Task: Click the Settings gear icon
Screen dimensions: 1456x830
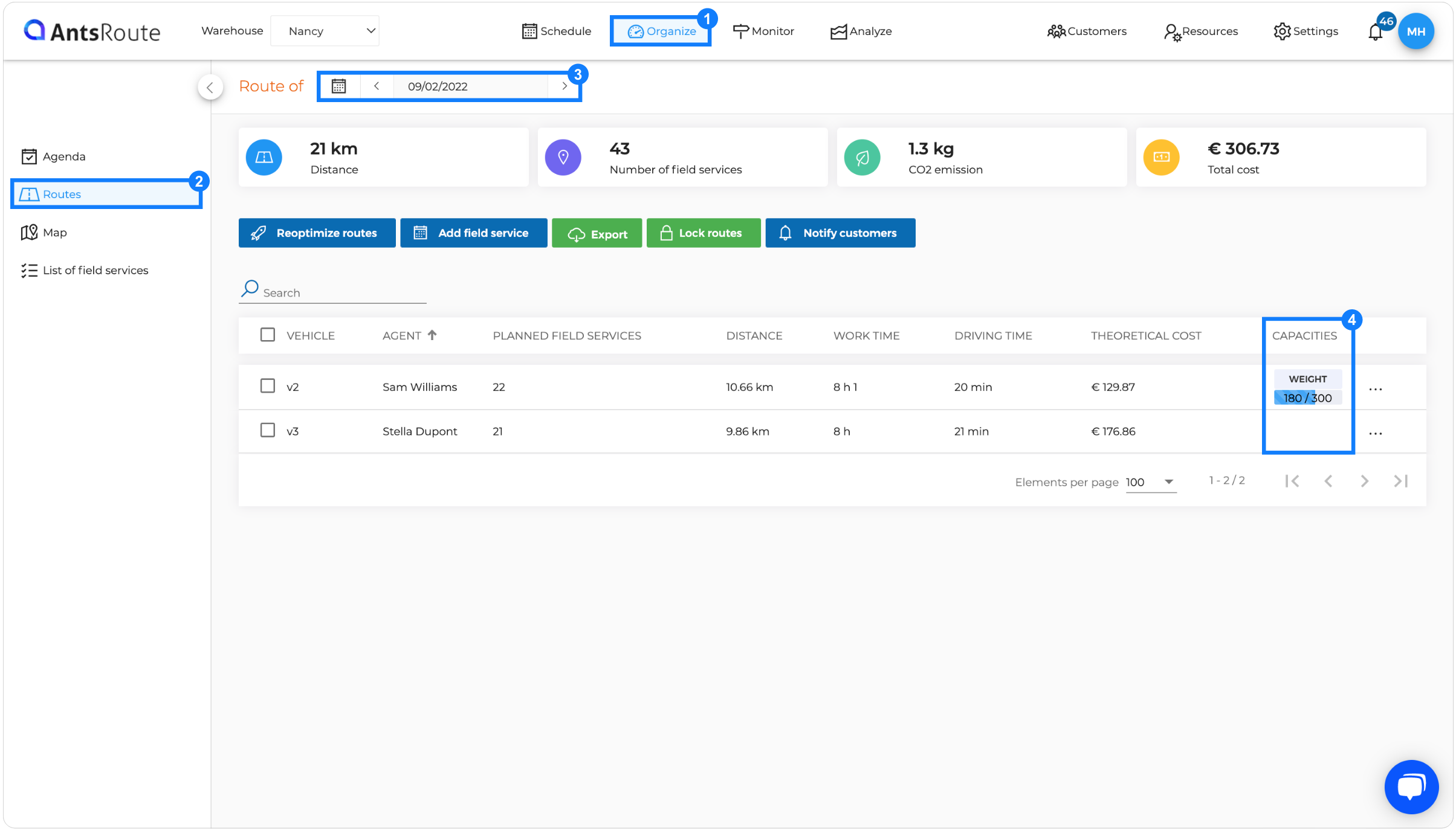Action: point(1281,31)
